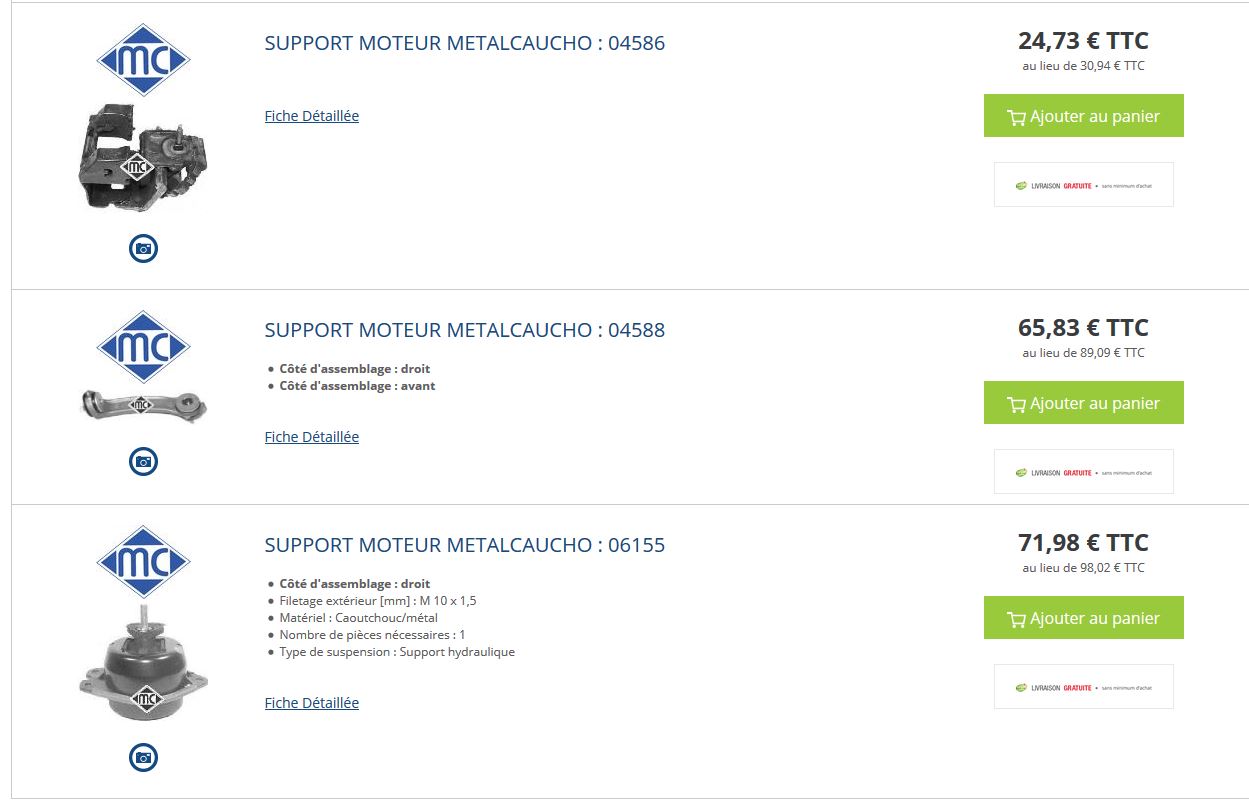
Task: Add 65,83 € support moteur to cart
Action: (1083, 403)
